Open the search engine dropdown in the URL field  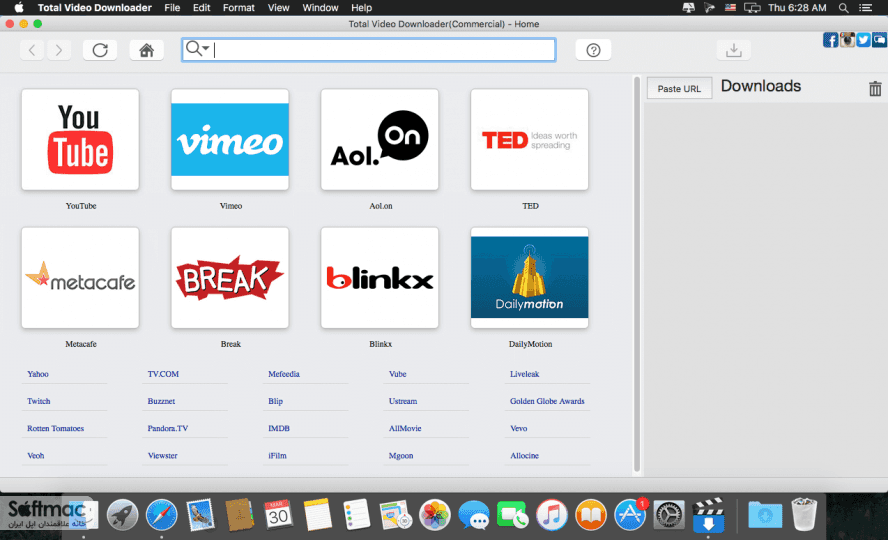(198, 49)
